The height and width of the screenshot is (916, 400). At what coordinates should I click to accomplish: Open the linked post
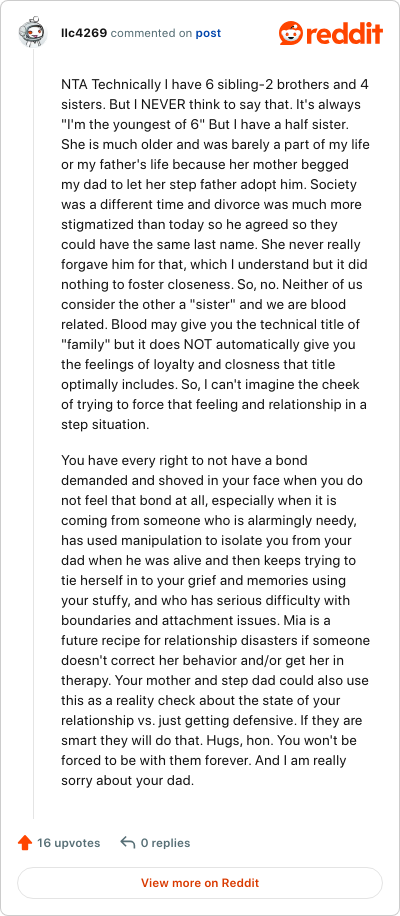(208, 33)
